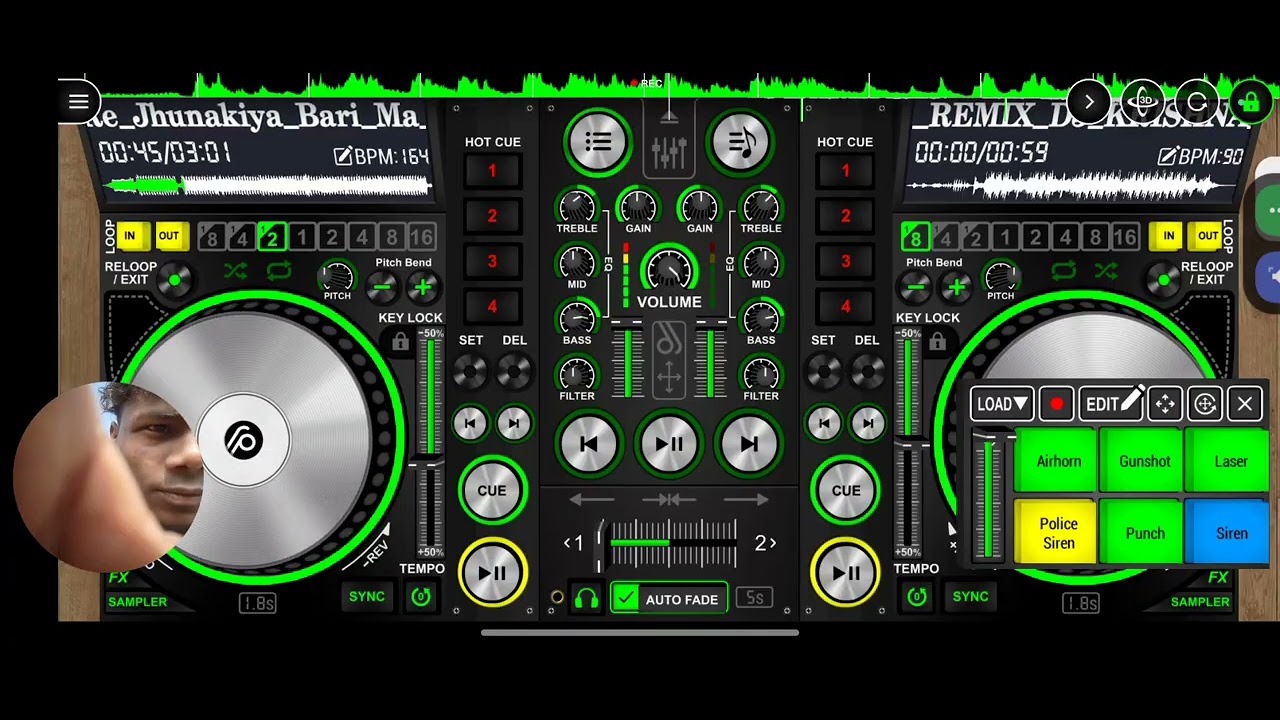This screenshot has height=720, width=1280.
Task: Enable left deck shuffle loop icon
Action: [235, 270]
